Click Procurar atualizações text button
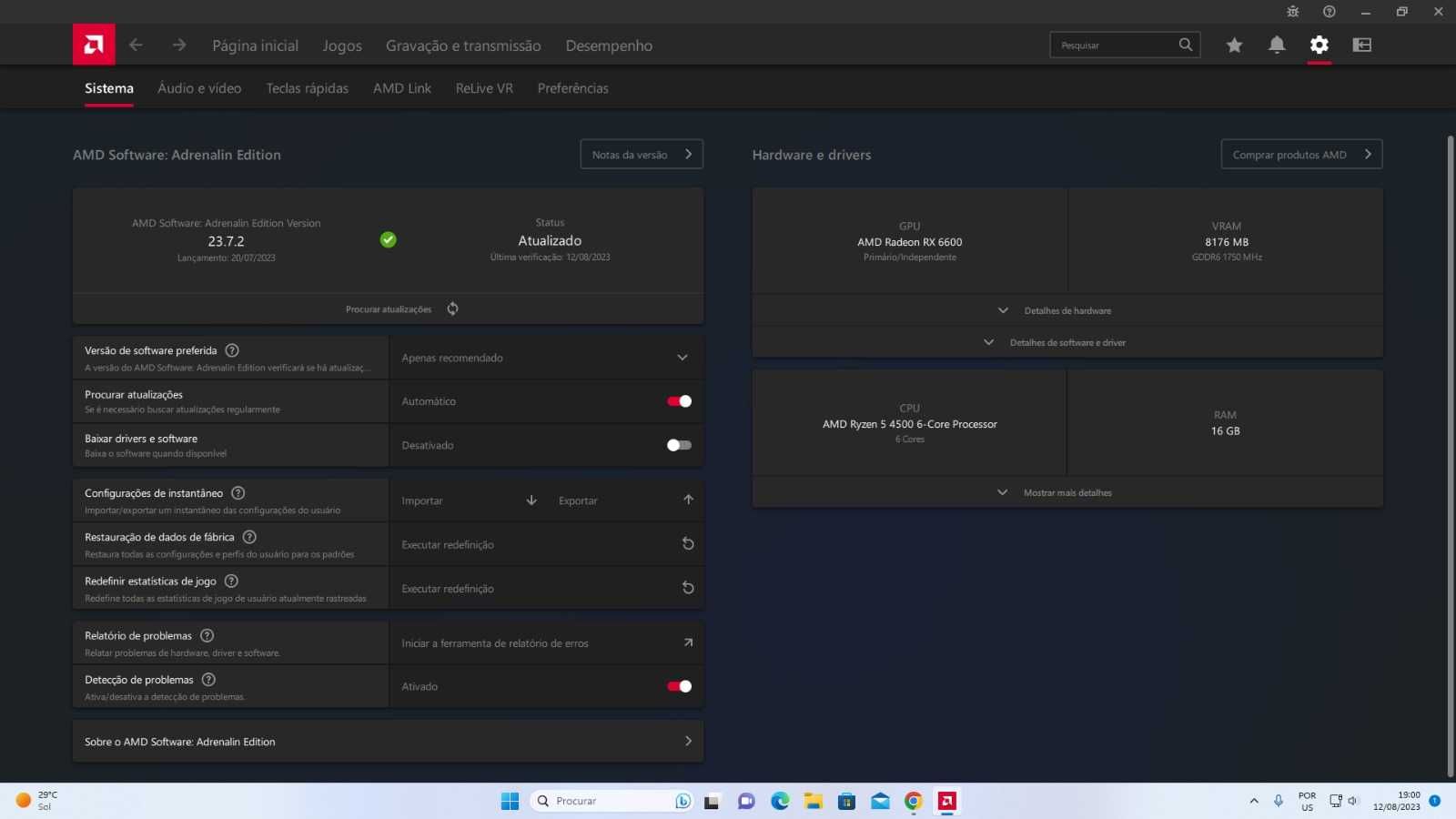The height and width of the screenshot is (819, 1456). [389, 309]
